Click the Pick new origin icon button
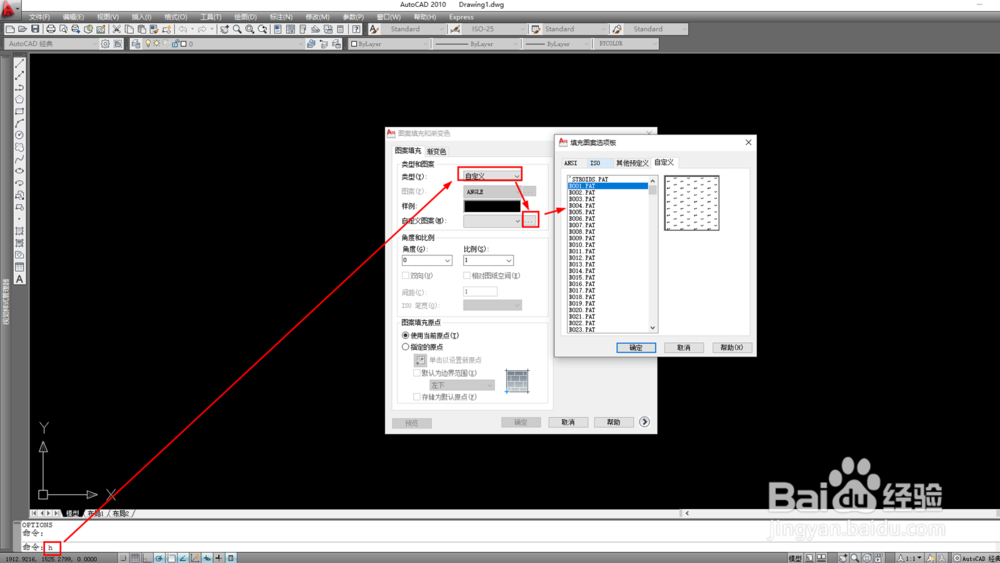This screenshot has width=1000, height=563. 420,360
